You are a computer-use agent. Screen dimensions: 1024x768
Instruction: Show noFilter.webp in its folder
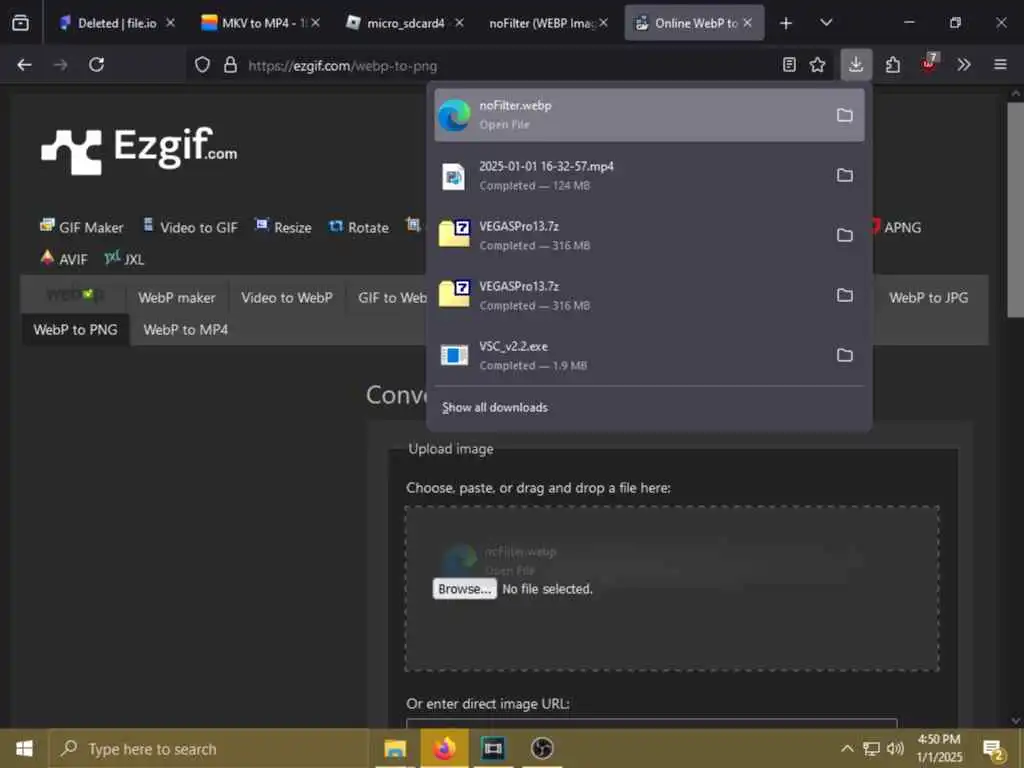point(844,115)
